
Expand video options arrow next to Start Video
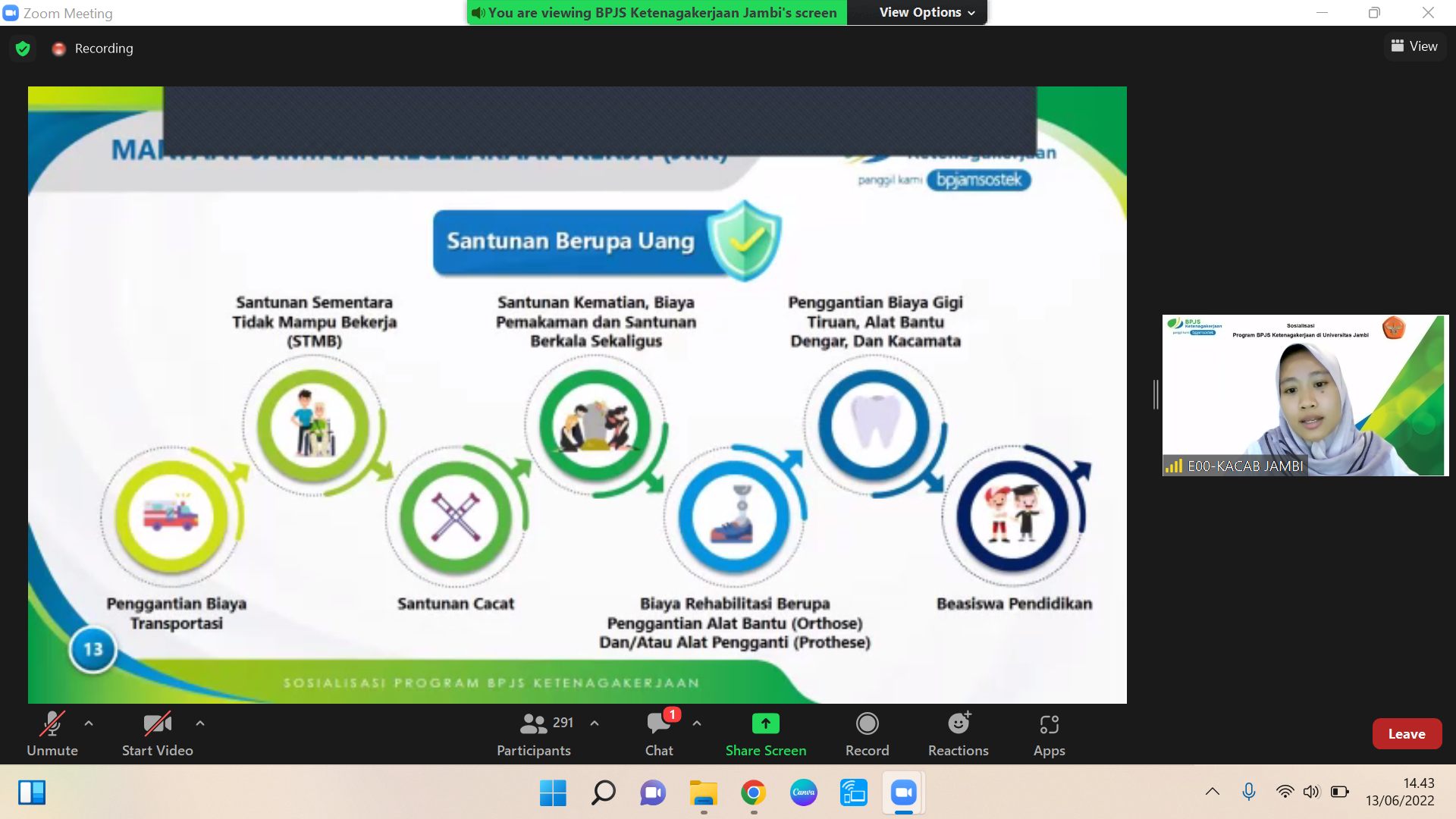coord(200,723)
